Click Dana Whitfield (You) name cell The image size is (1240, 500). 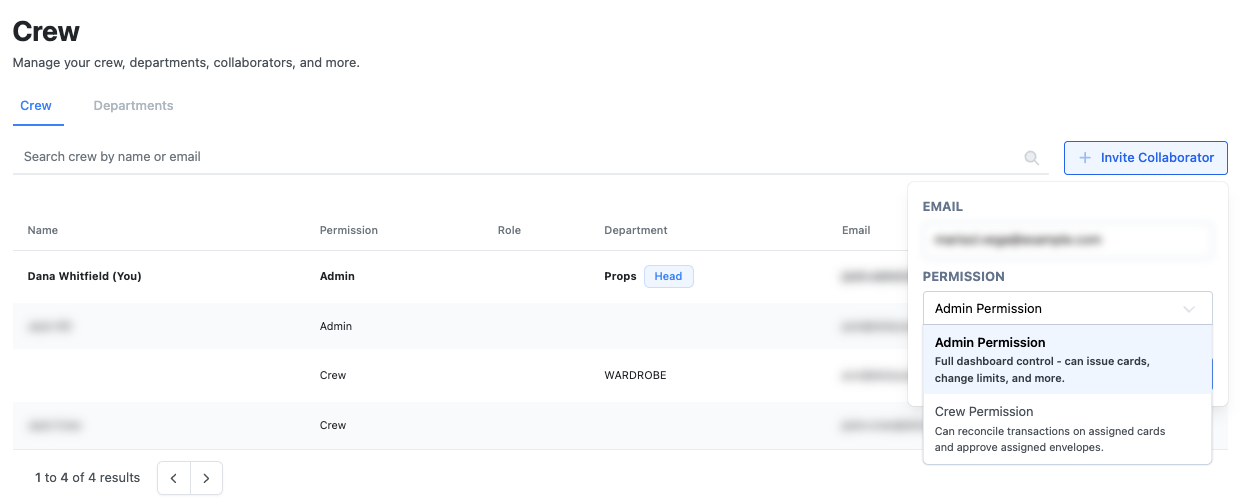pos(84,277)
